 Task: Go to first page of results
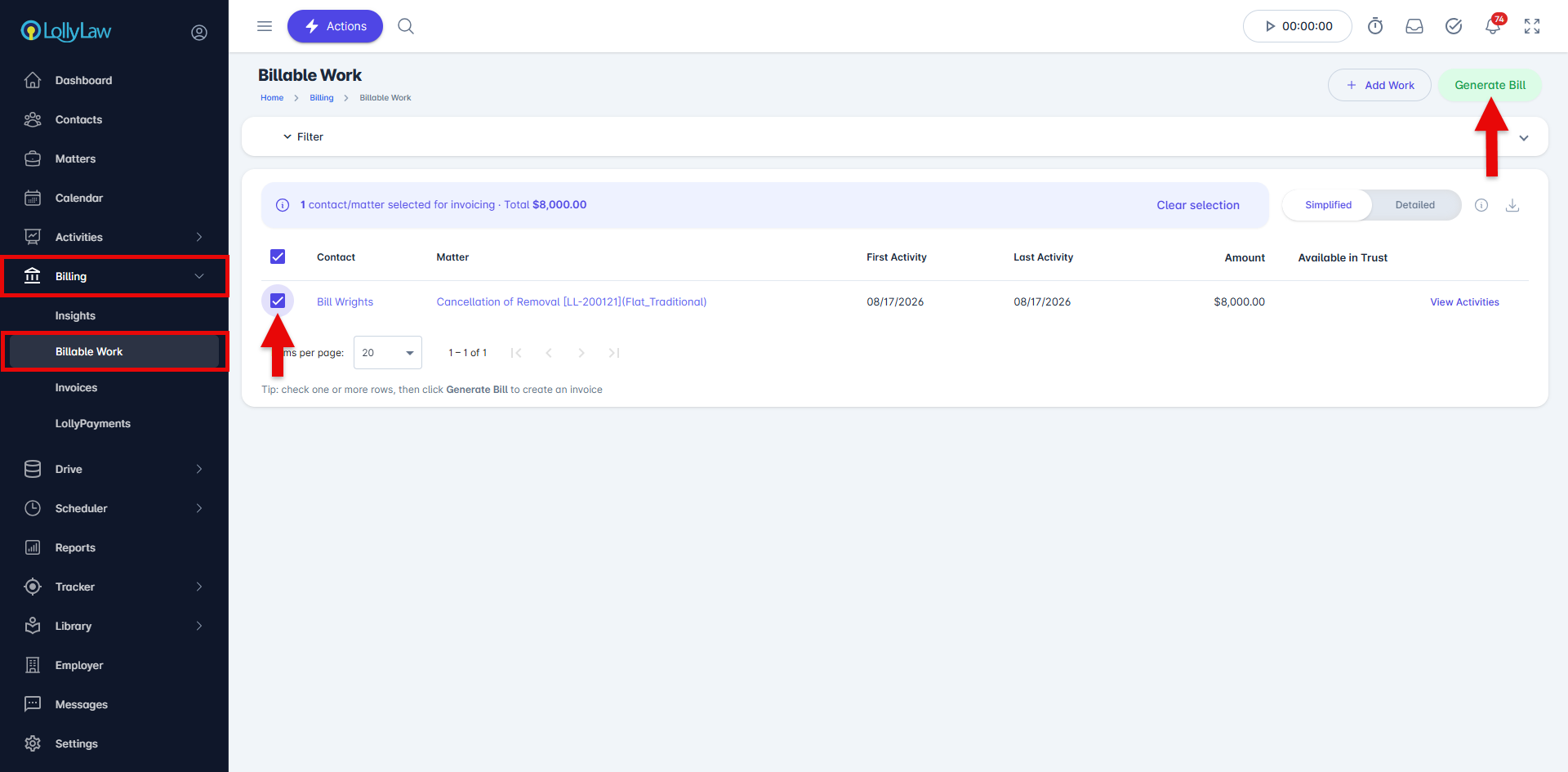[x=516, y=353]
